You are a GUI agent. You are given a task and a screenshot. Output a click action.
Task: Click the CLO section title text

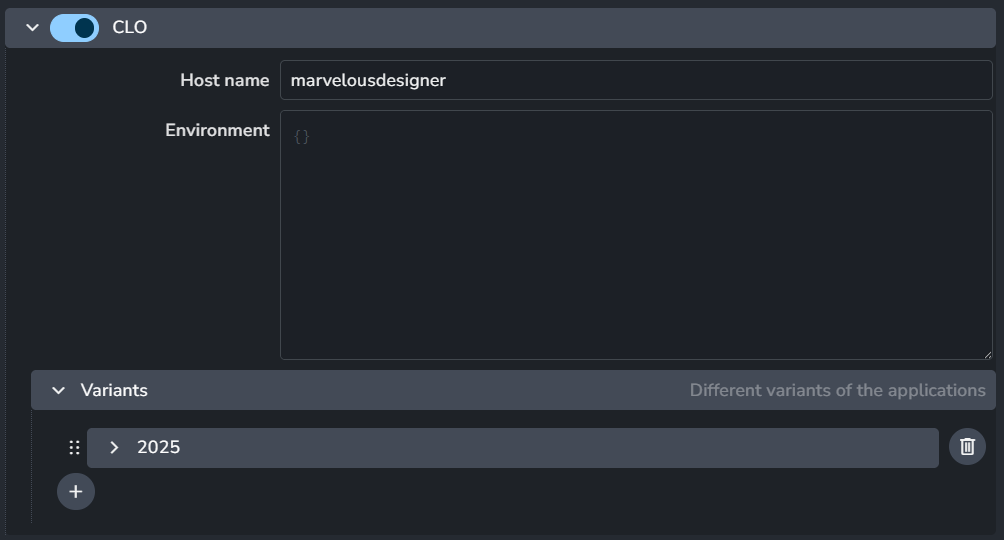[x=130, y=28]
